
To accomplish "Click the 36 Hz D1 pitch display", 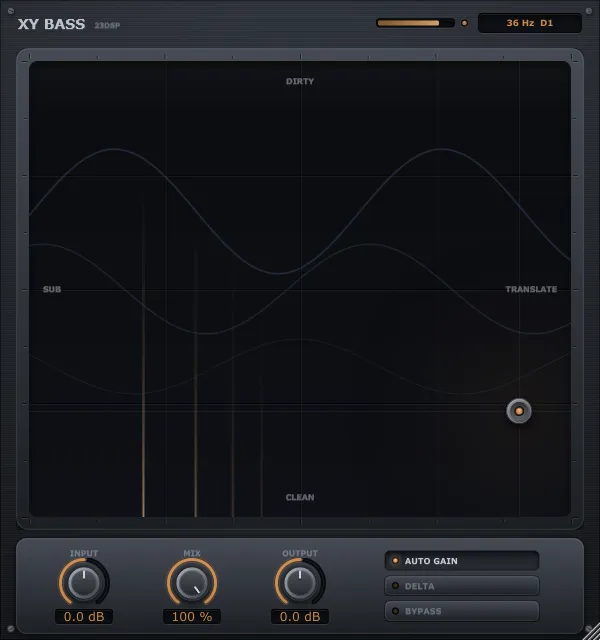I will tap(530, 23).
